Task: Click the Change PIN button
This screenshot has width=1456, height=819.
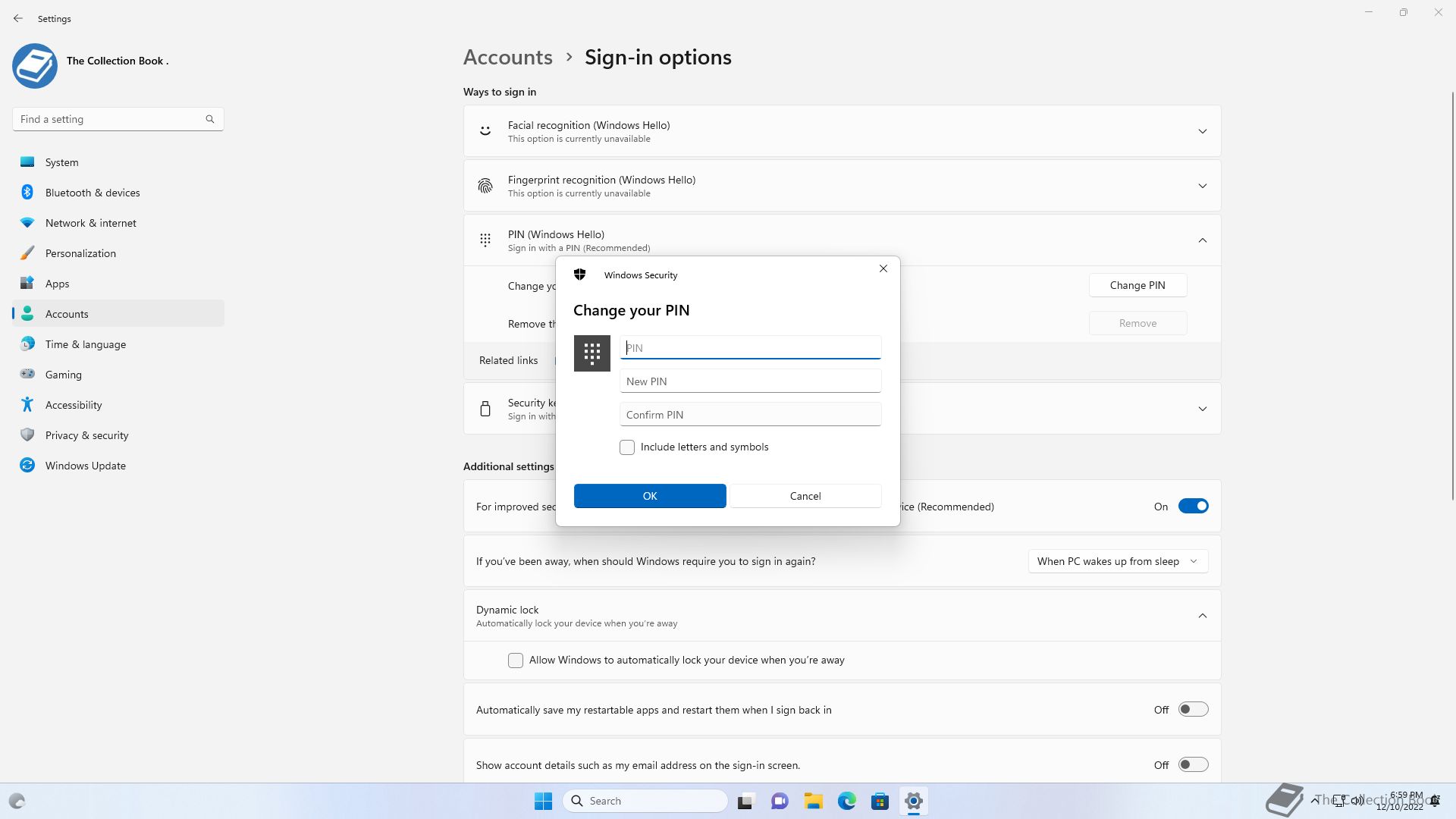Action: [x=1137, y=285]
